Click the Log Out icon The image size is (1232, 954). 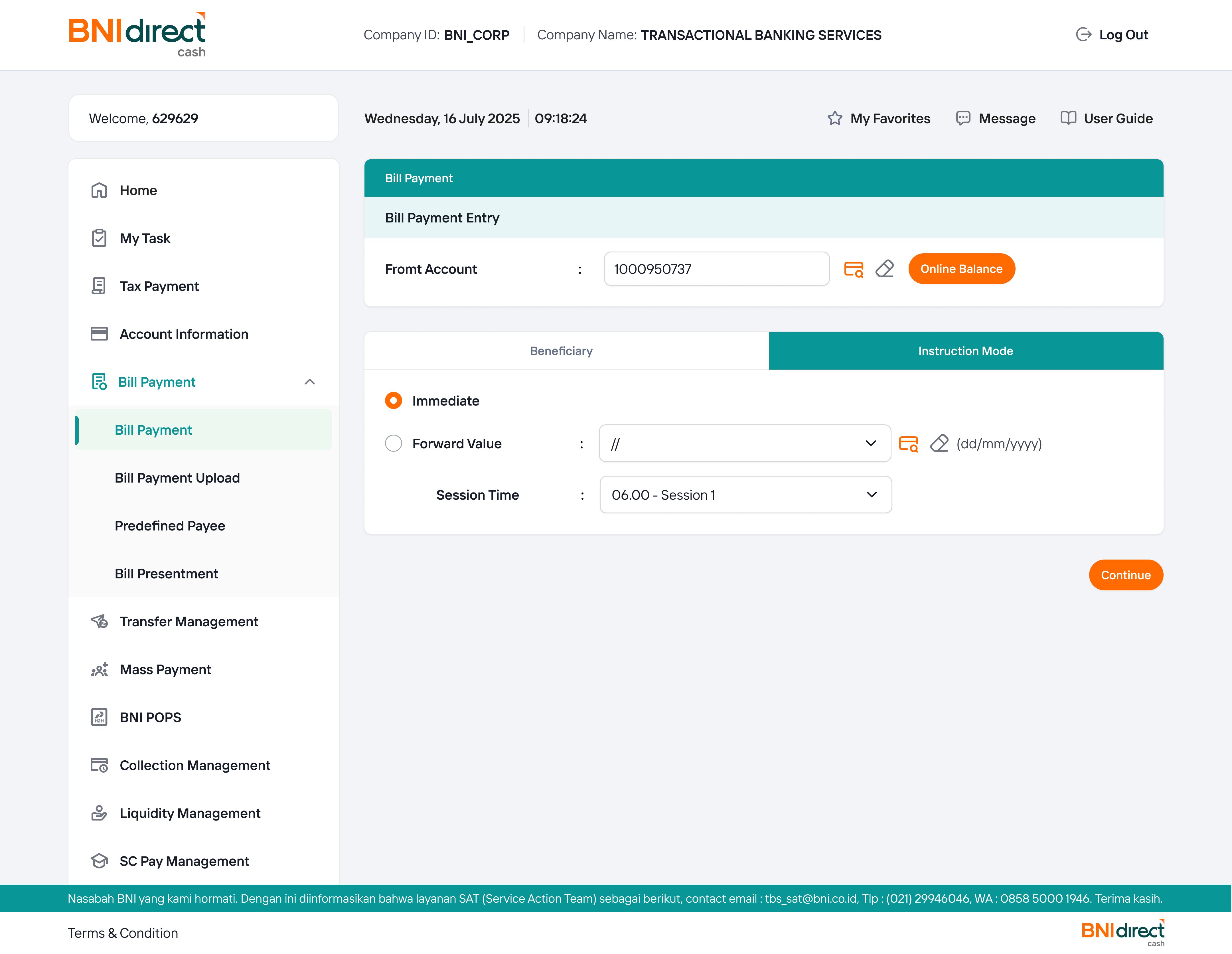pyautogui.click(x=1083, y=35)
